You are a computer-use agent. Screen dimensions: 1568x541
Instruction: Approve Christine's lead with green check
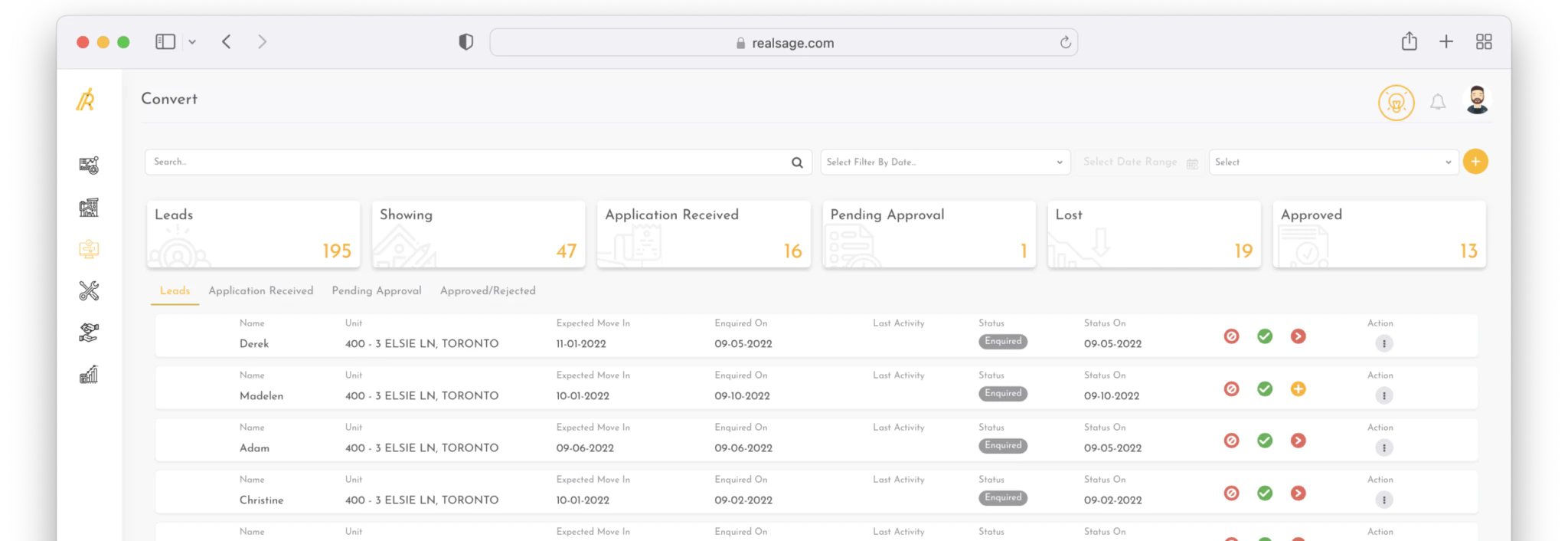(1265, 493)
